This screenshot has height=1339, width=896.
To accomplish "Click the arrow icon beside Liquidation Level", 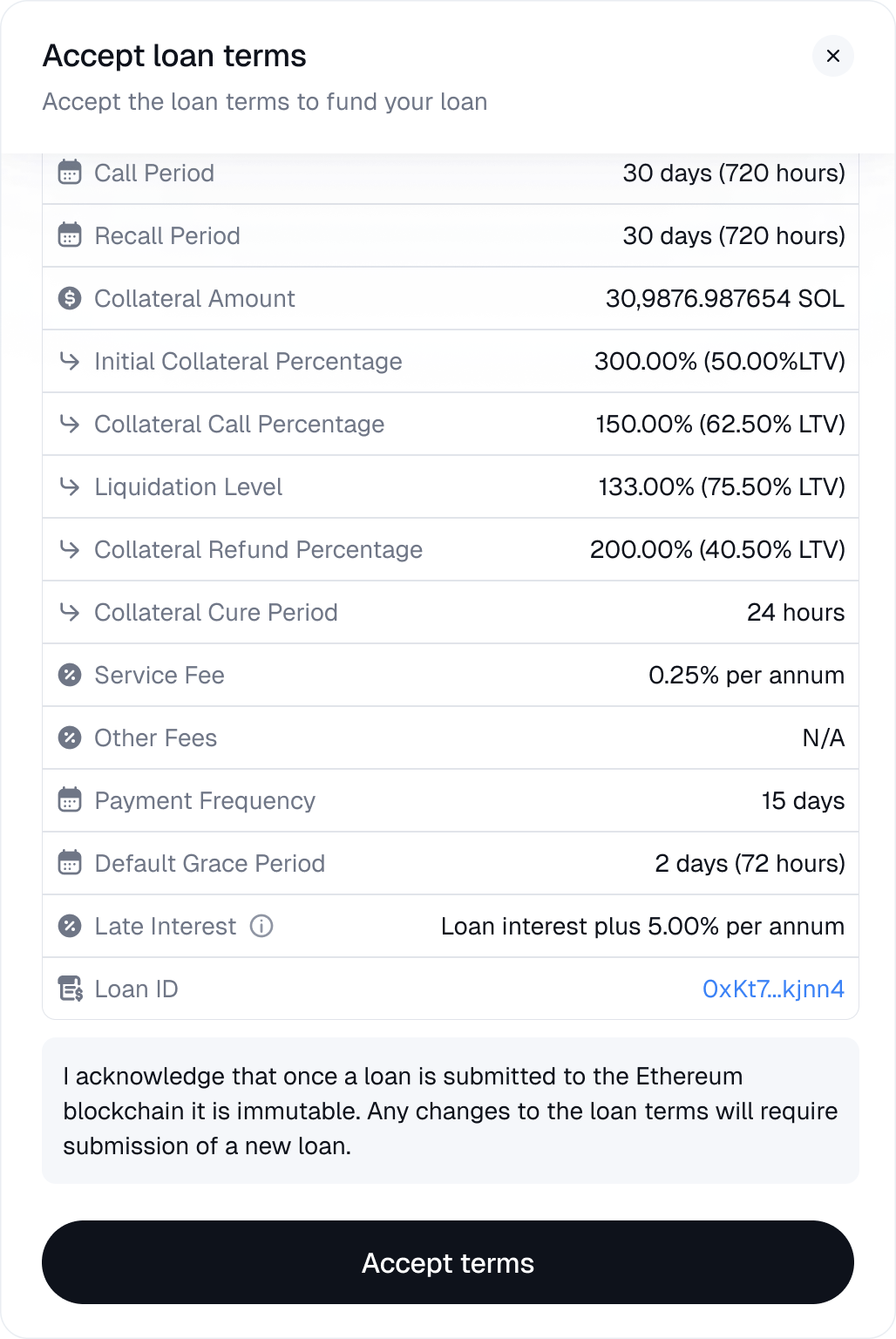I will (70, 486).
